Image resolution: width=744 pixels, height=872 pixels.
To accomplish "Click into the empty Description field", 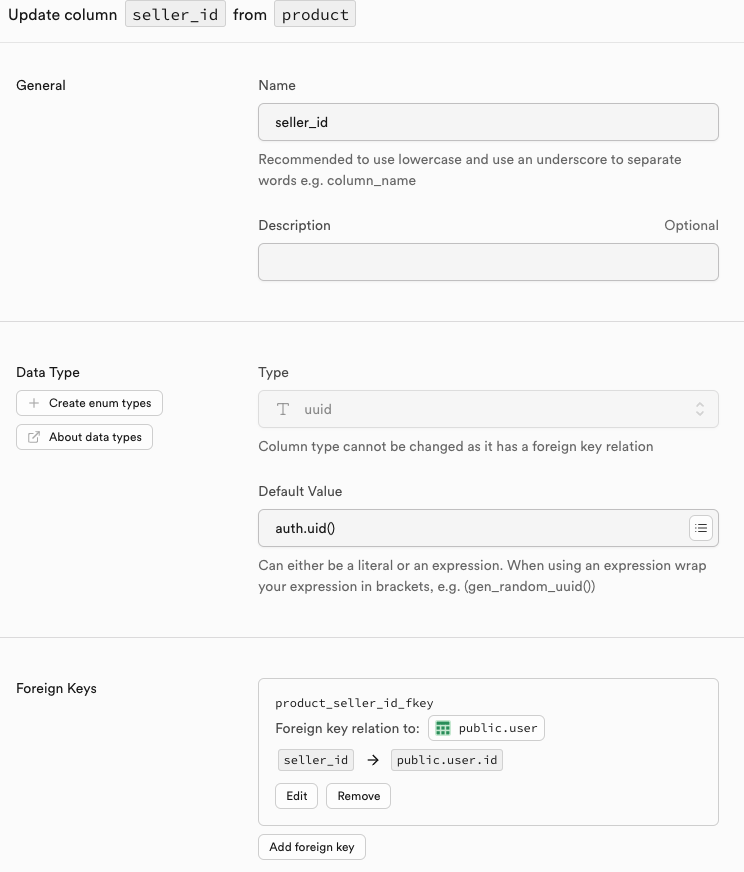I will [488, 262].
